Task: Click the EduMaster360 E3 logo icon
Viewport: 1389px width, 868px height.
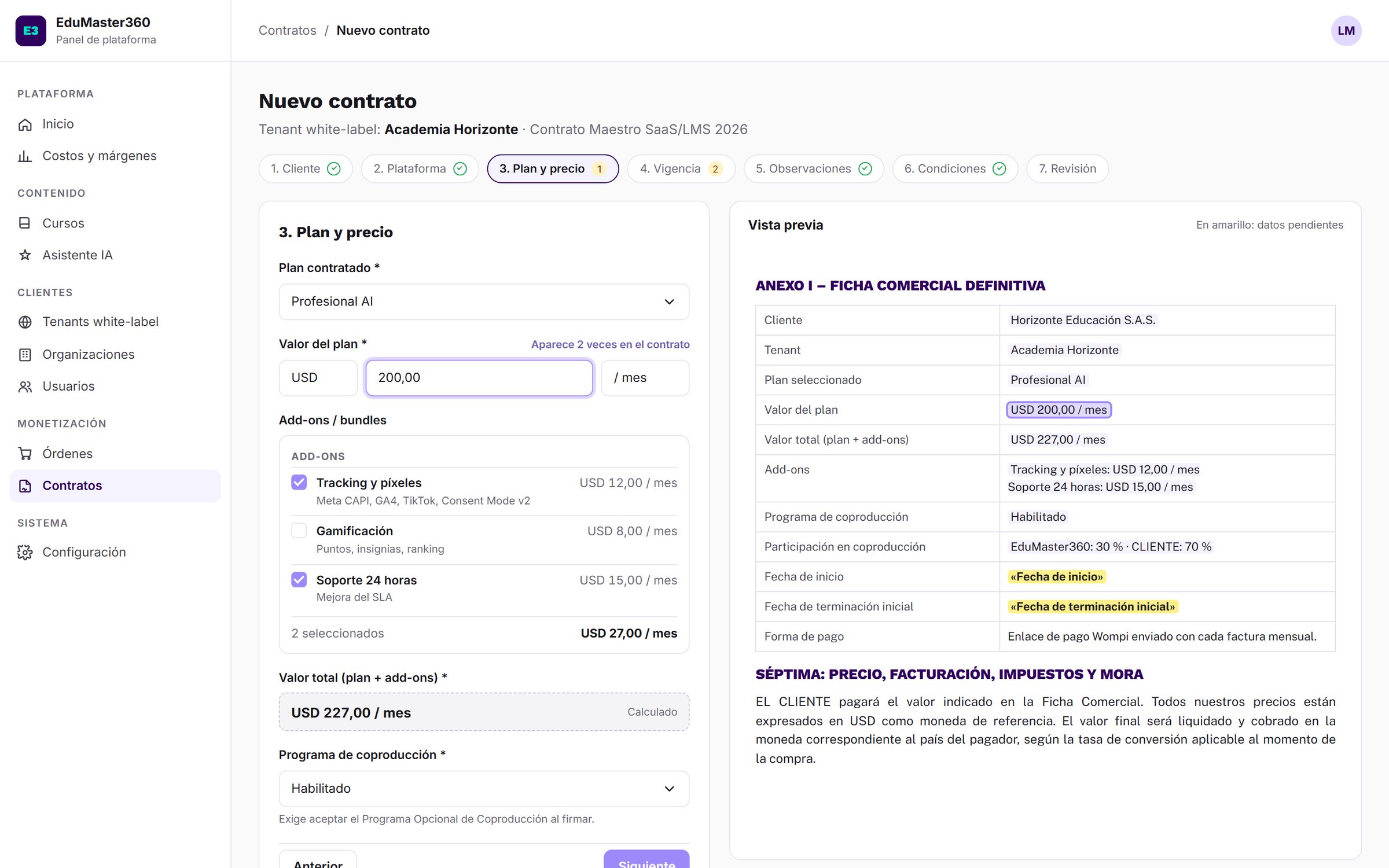Action: [31, 31]
